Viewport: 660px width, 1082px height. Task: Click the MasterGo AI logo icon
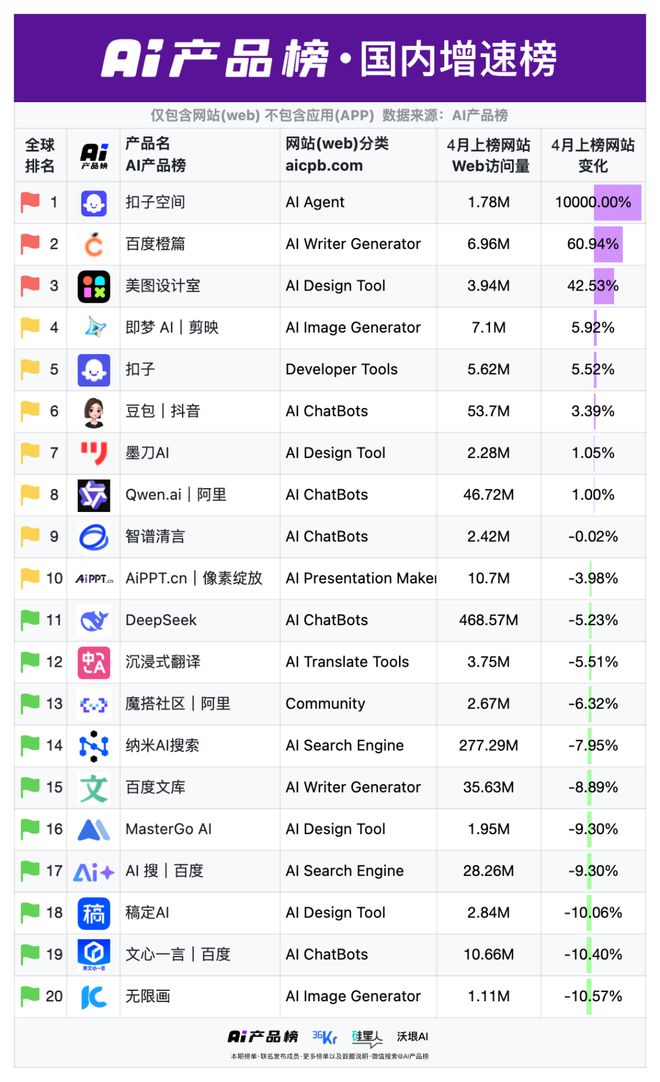tap(93, 829)
